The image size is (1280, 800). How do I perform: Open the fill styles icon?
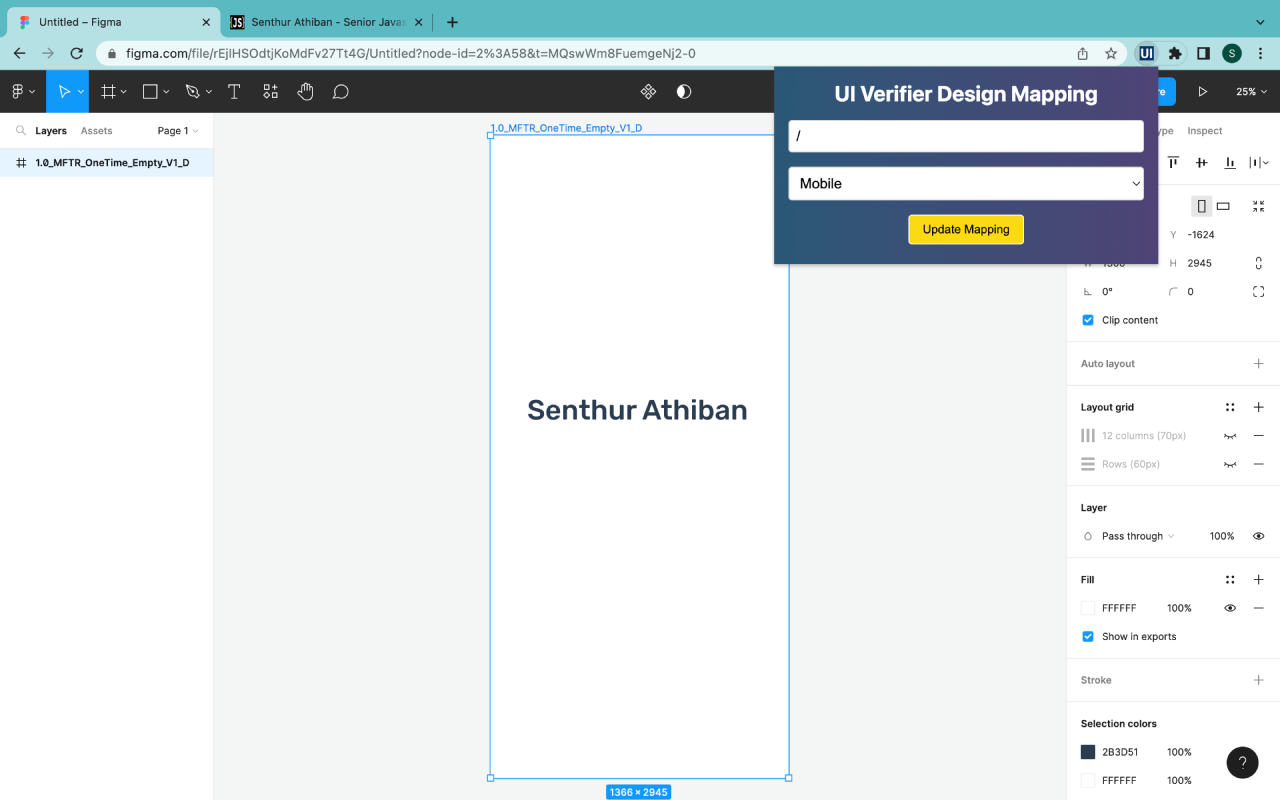coord(1230,579)
